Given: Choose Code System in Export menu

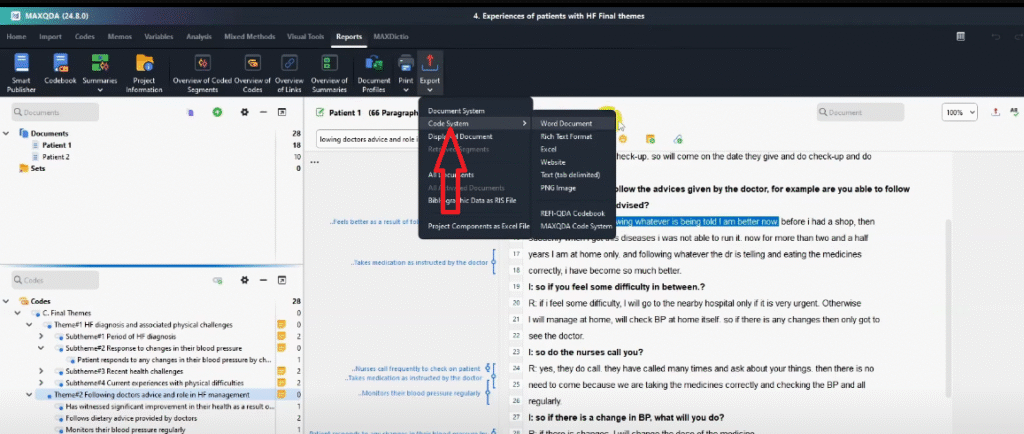Looking at the screenshot, I should click(x=475, y=123).
